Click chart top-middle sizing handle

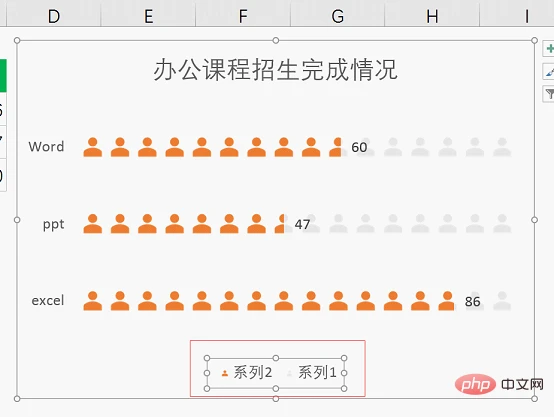click(x=276, y=41)
